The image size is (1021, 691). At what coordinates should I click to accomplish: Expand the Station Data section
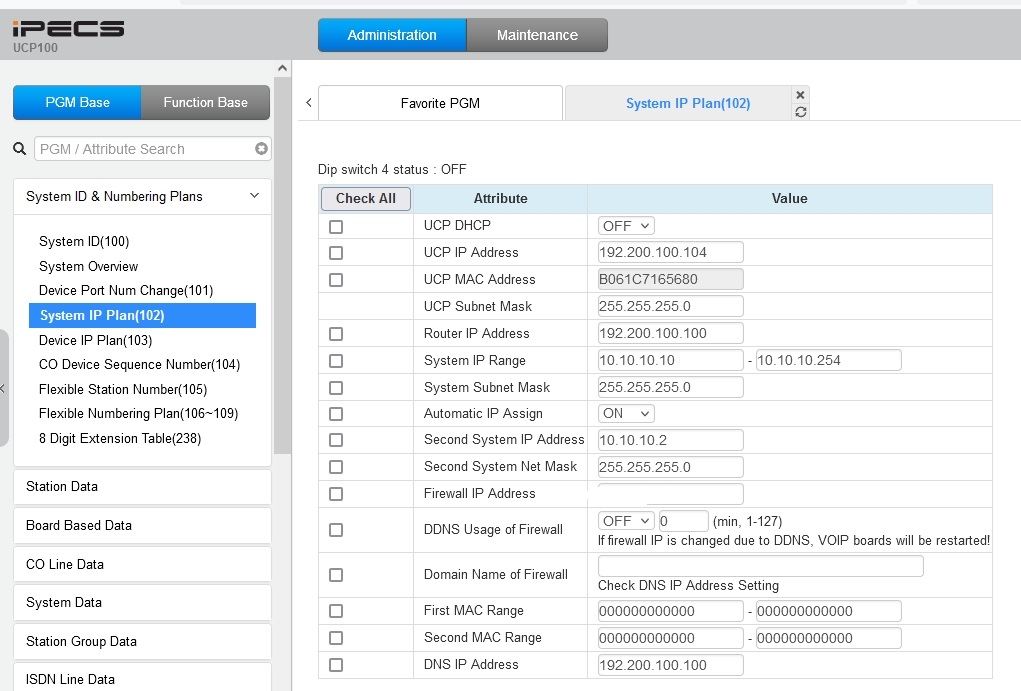coord(142,487)
